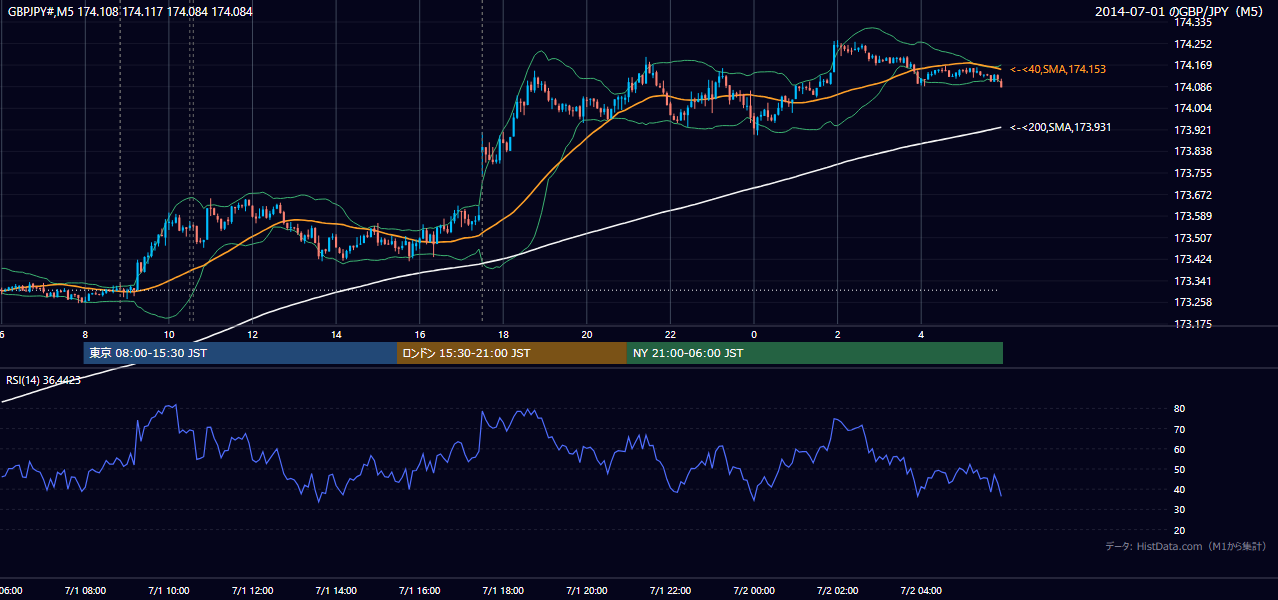
Task: Click price axis value 173.755
Action: (1193, 173)
